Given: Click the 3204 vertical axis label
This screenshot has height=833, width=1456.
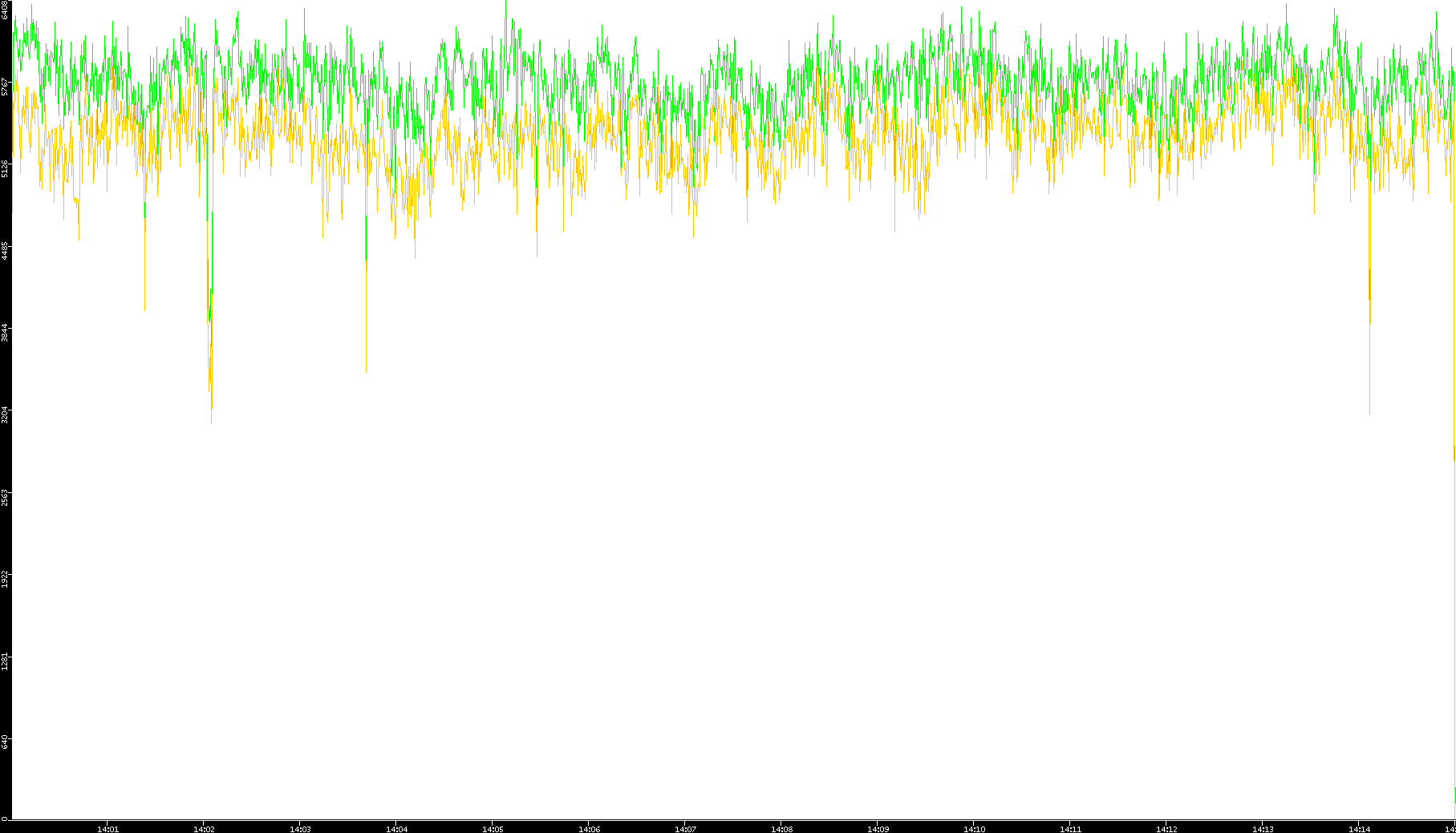Looking at the screenshot, I should pyautogui.click(x=5, y=415).
